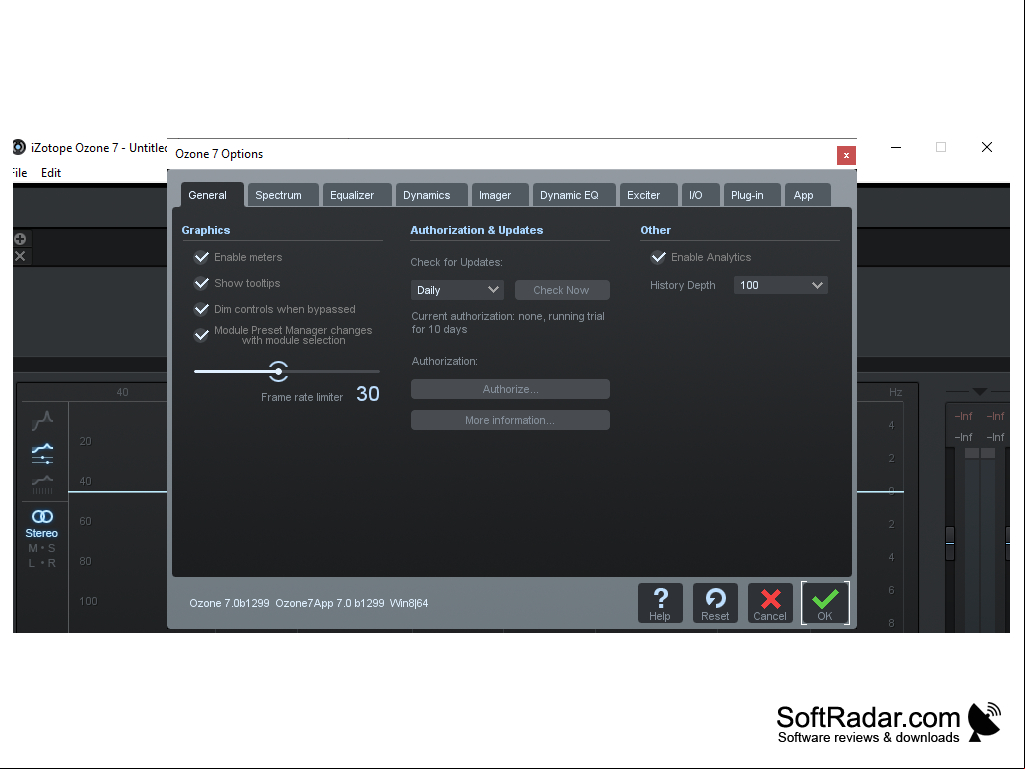Open the History Depth 100 dropdown
The height and width of the screenshot is (769, 1025).
click(x=781, y=285)
